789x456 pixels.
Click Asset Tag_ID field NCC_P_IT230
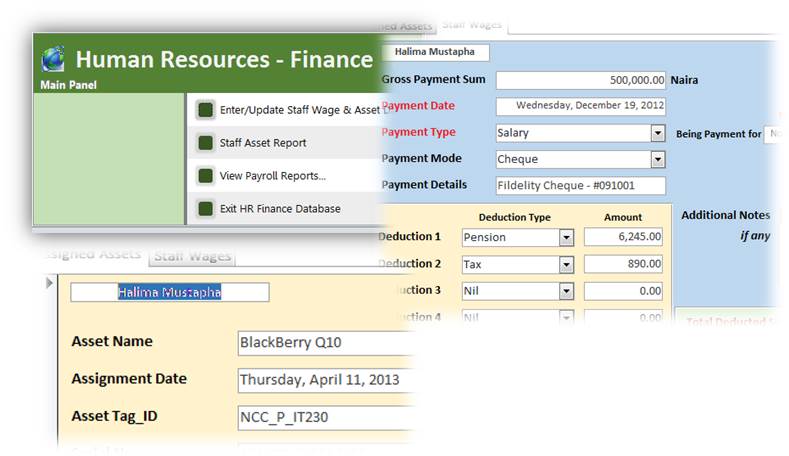click(x=326, y=417)
